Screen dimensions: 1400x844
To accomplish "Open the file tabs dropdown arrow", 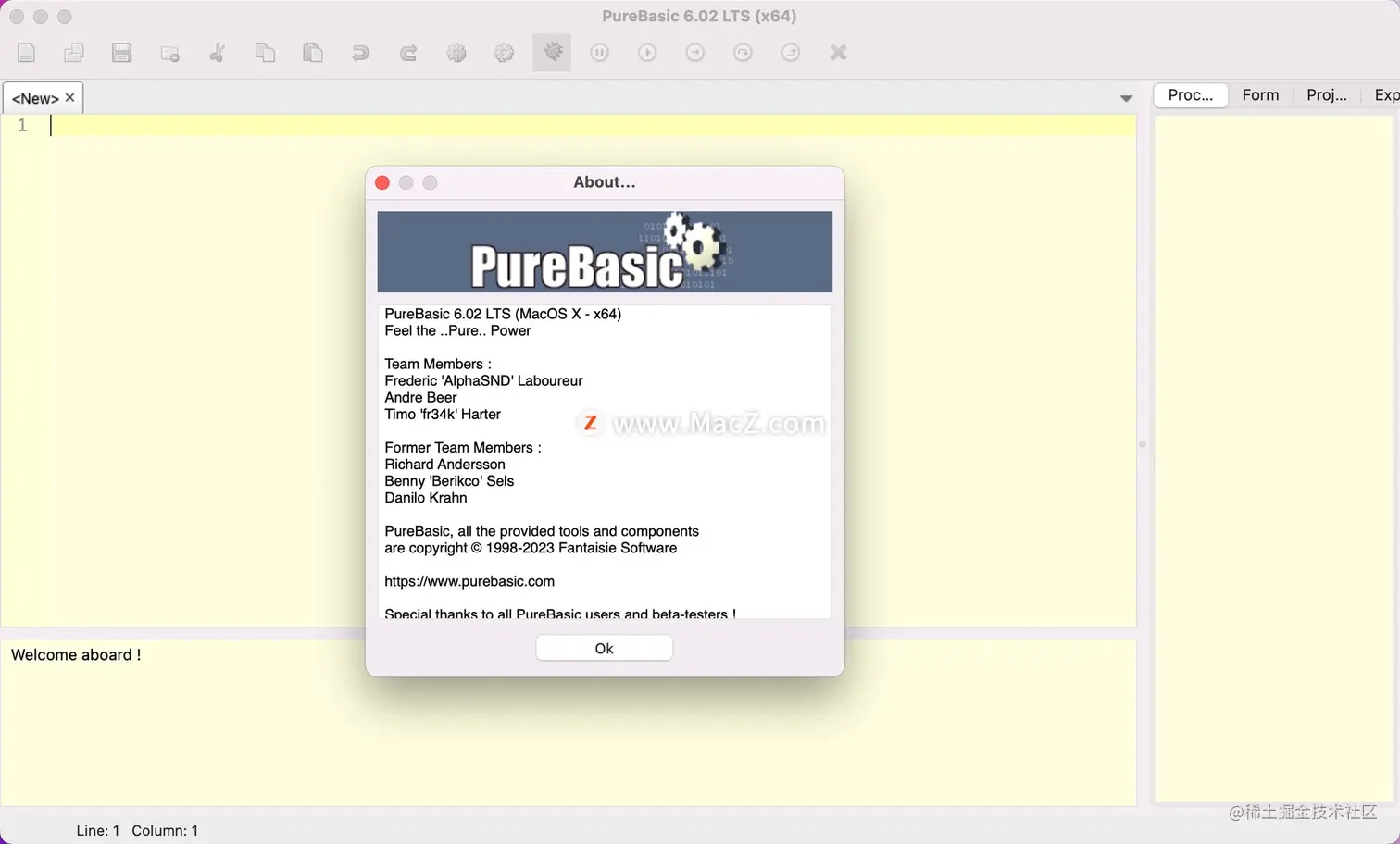I will [x=1126, y=98].
